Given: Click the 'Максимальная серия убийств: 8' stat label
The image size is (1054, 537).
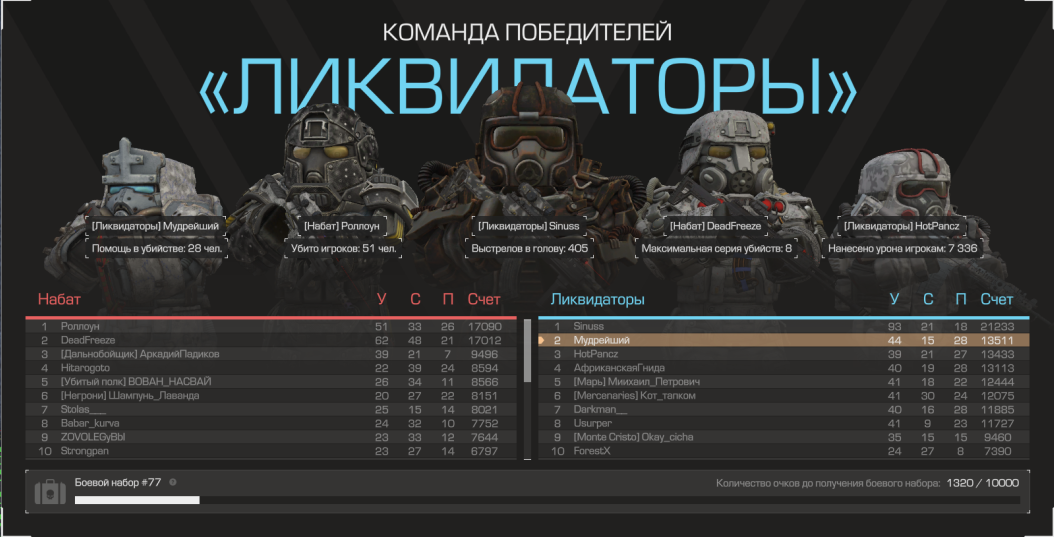Looking at the screenshot, I should pos(717,248).
